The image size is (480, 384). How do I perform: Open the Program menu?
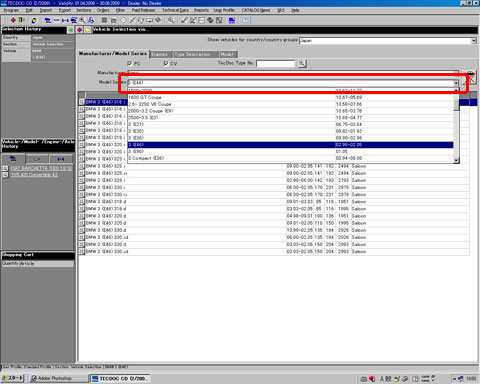[x=11, y=10]
